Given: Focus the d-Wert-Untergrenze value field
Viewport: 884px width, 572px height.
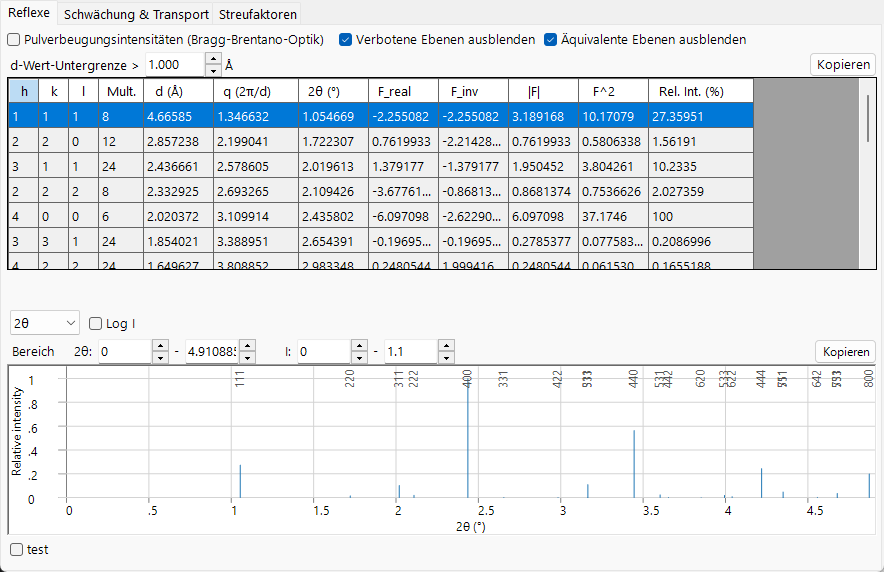Looking at the screenshot, I should tap(175, 65).
